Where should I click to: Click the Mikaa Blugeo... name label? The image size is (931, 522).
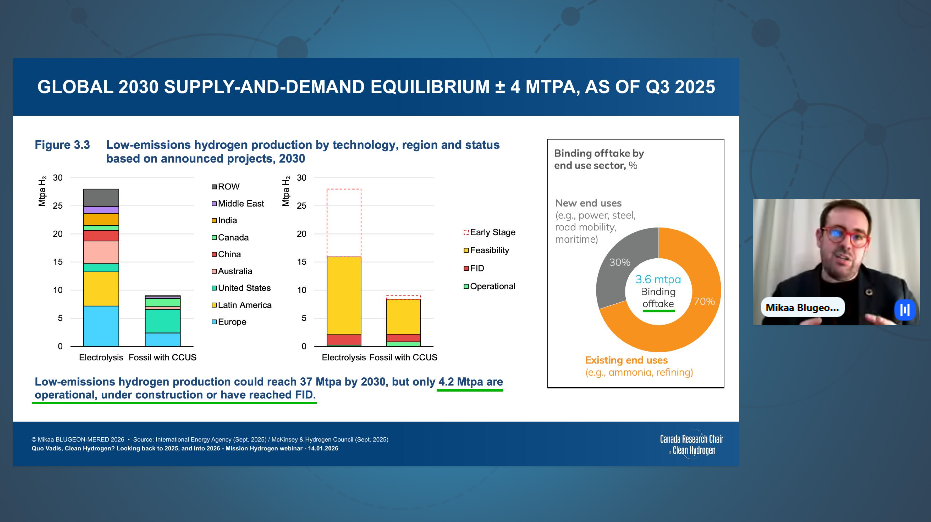point(801,309)
